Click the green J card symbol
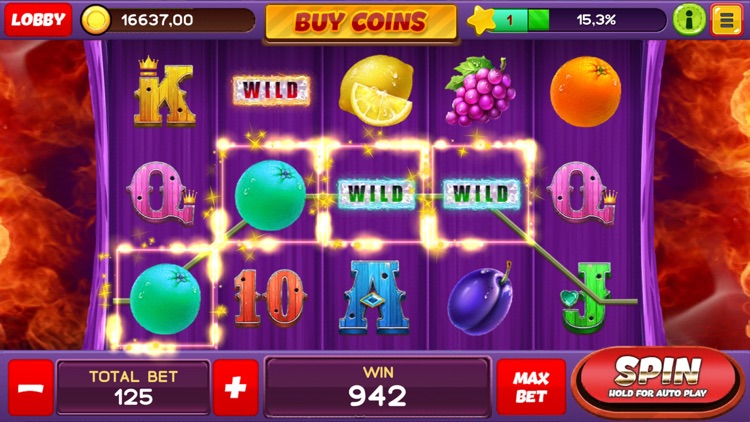This screenshot has height=422, width=750. pos(586,297)
